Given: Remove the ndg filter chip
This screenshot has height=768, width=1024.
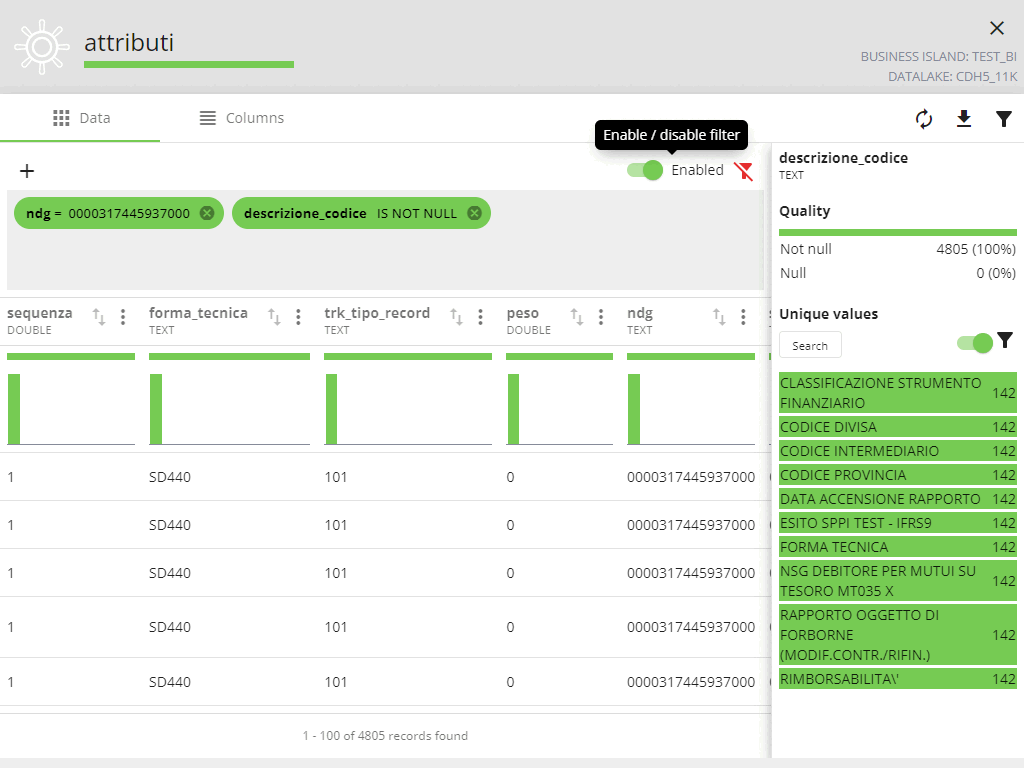Looking at the screenshot, I should pyautogui.click(x=207, y=213).
